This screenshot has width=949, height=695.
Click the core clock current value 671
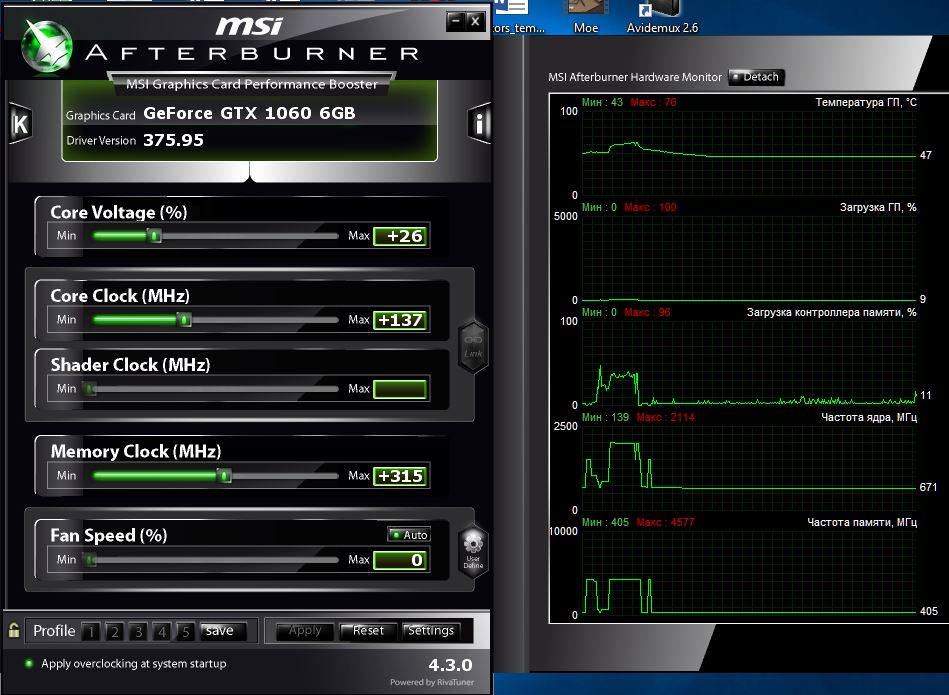click(x=928, y=487)
